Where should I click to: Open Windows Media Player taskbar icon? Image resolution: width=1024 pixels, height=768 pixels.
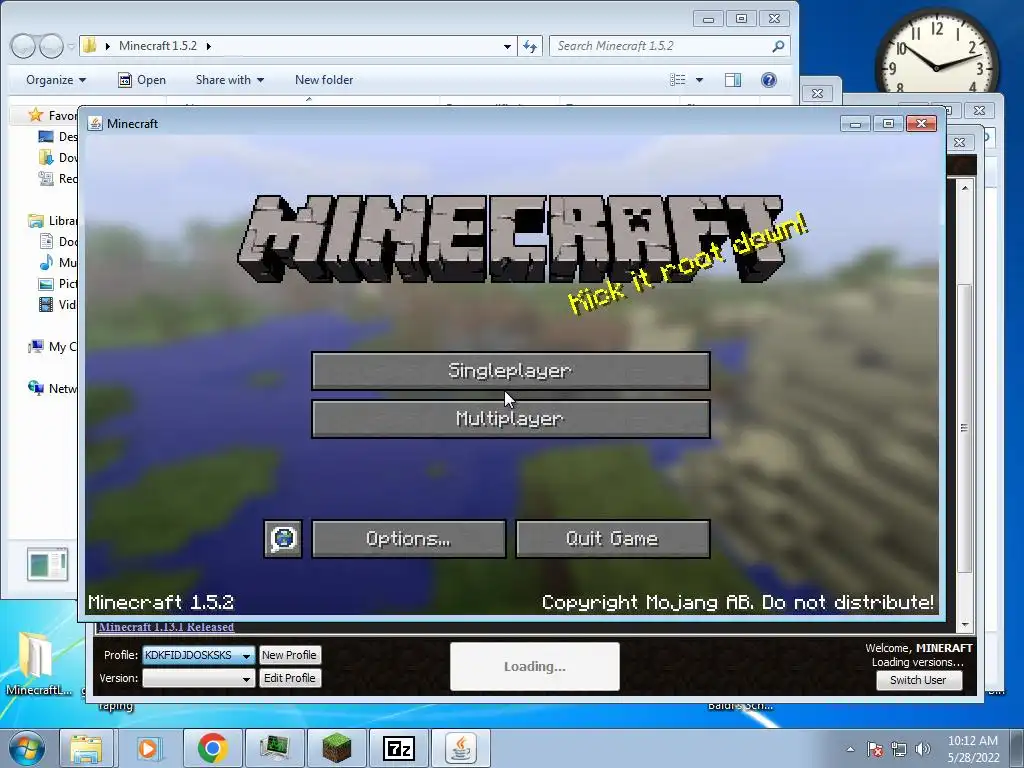(x=148, y=748)
